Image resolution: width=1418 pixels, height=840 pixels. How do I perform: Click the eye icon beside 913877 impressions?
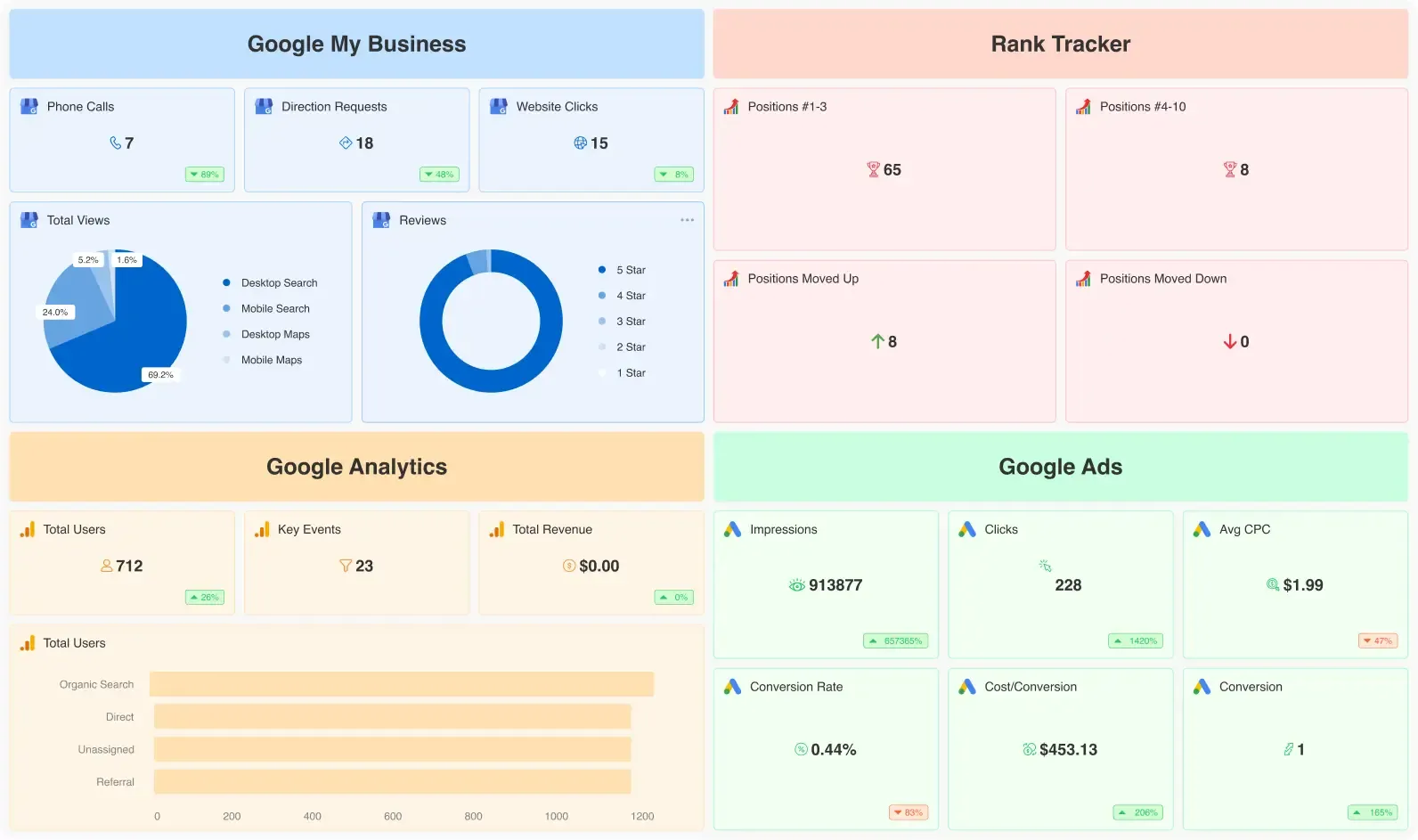click(796, 585)
